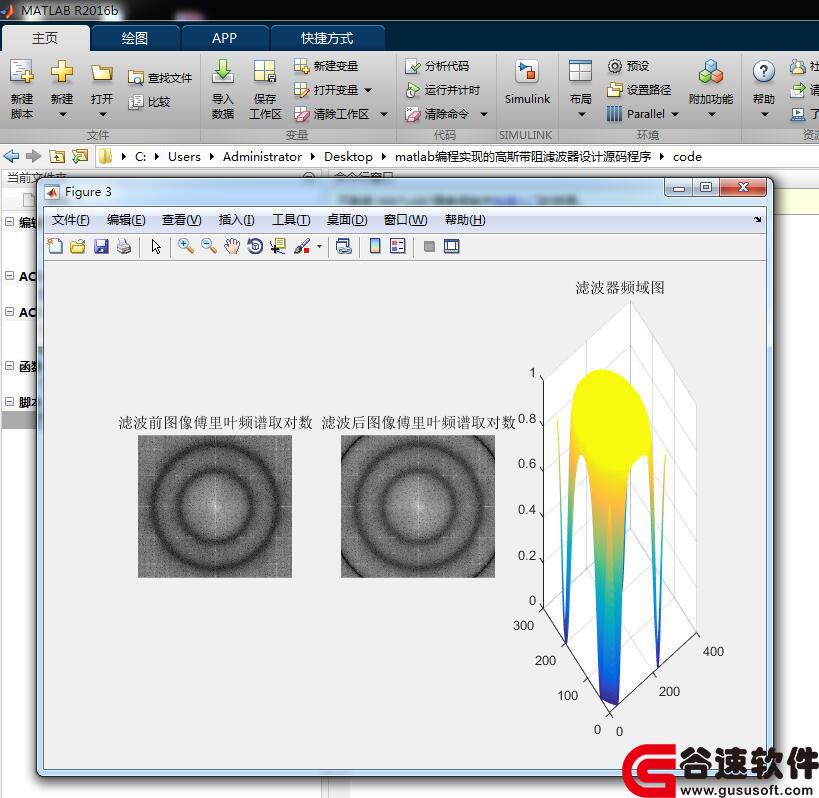Click Show Plot Tools and Dock icon
The height and width of the screenshot is (798, 819).
pyautogui.click(x=451, y=246)
